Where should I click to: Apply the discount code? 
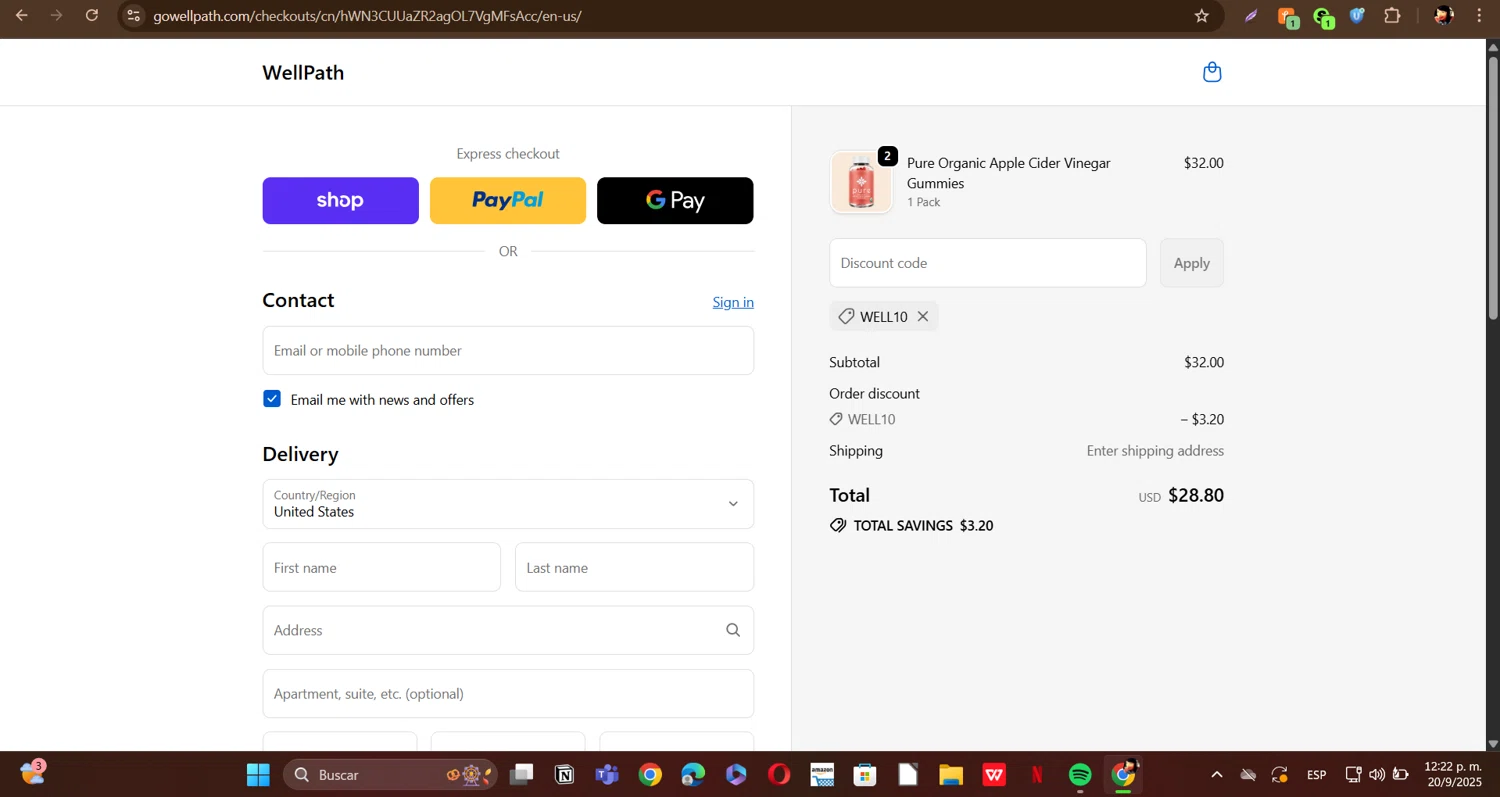pos(1191,263)
